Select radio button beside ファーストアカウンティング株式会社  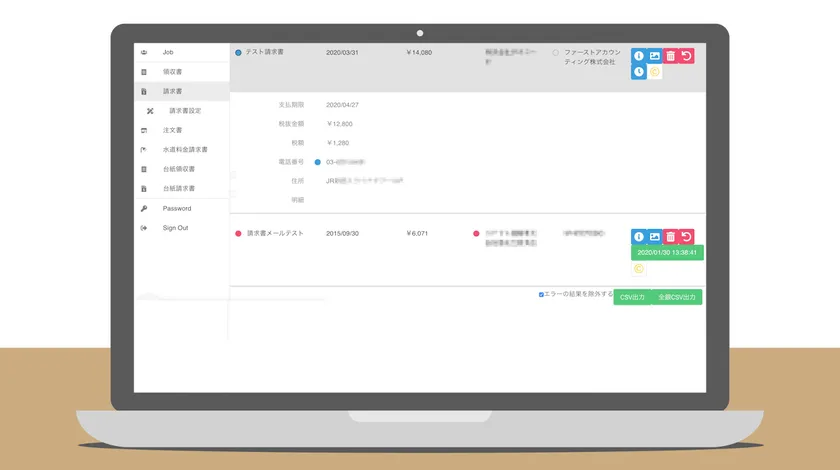[x=556, y=52]
